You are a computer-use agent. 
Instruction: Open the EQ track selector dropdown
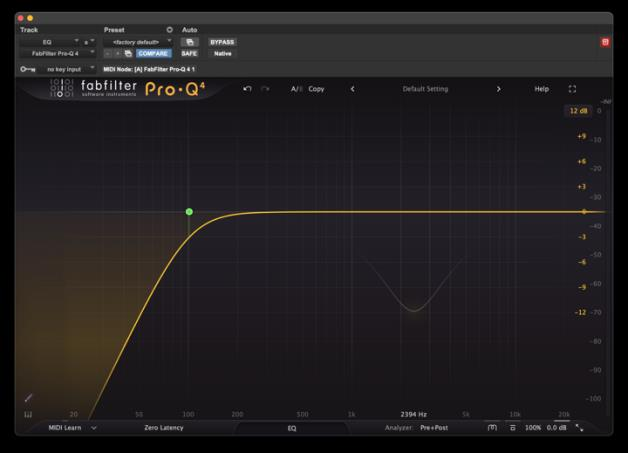(50, 42)
